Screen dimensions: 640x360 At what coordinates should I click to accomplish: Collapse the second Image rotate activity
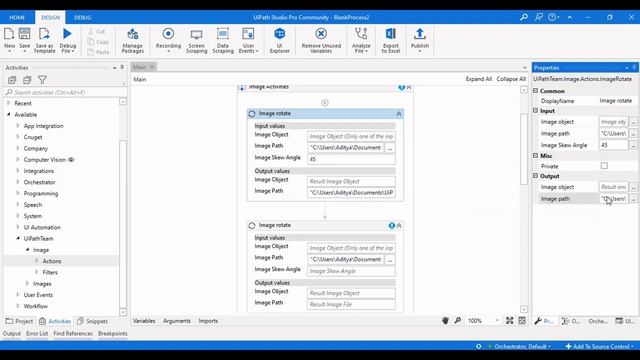[x=399, y=225]
